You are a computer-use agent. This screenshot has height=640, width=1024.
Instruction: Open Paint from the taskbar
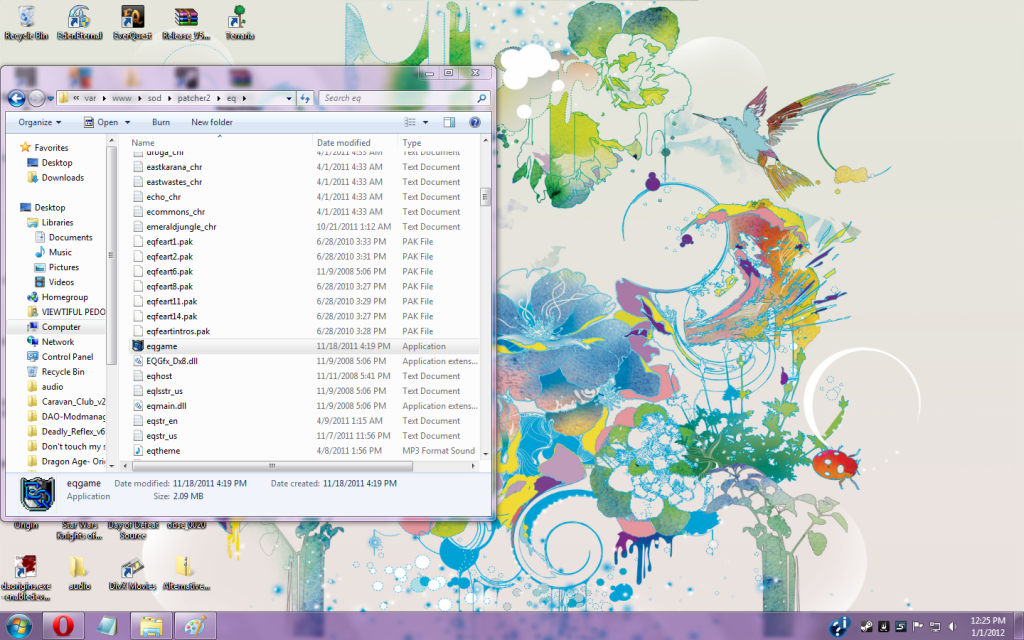click(x=195, y=626)
